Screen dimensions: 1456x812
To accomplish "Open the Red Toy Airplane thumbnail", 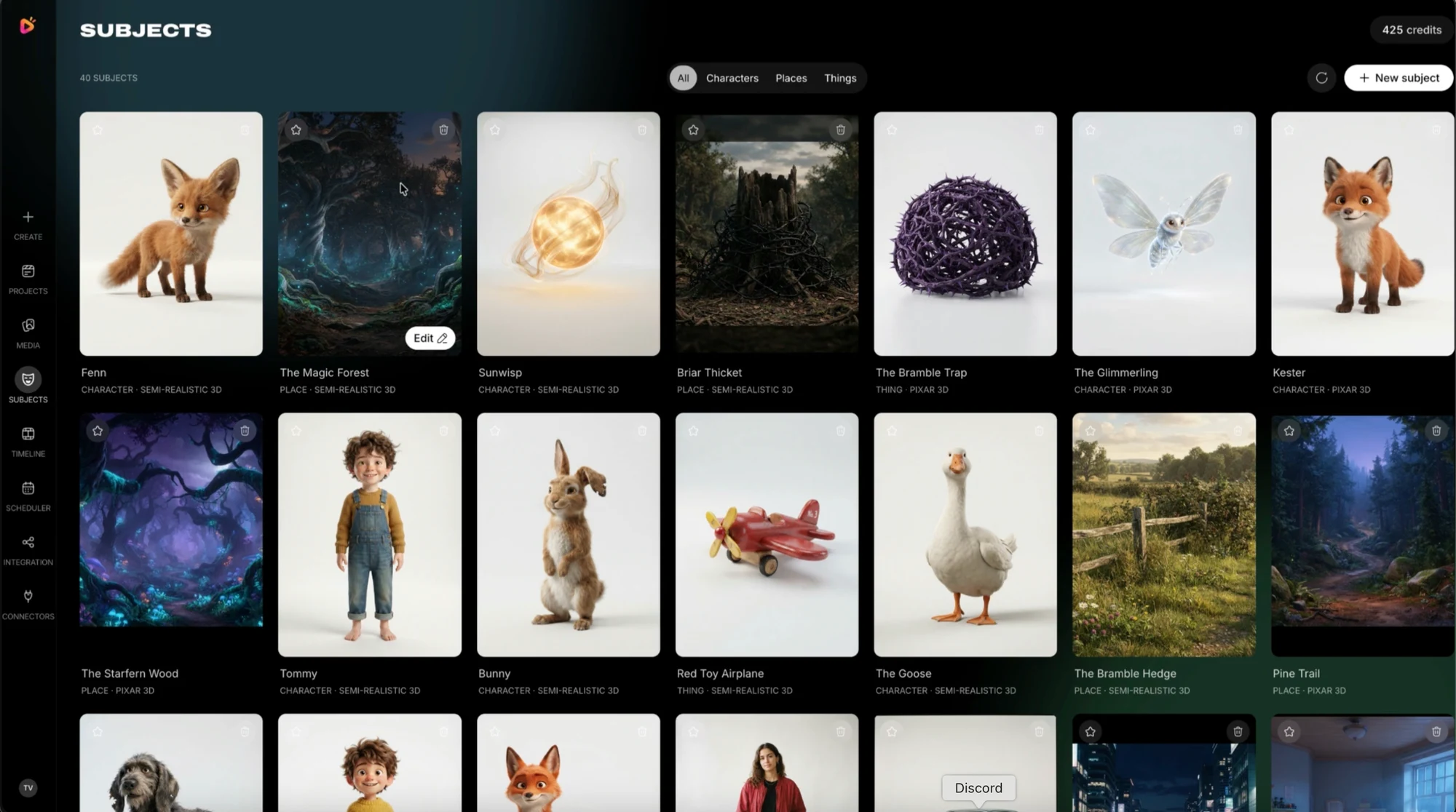I will click(x=767, y=535).
